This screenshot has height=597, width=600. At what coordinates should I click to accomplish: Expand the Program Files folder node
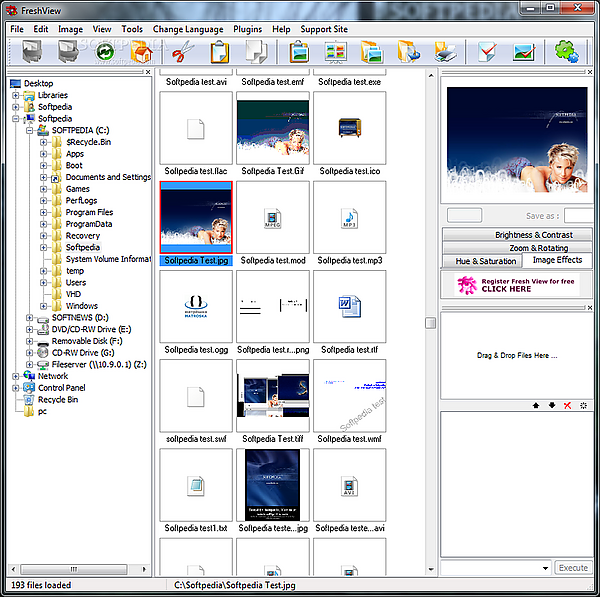(44, 212)
